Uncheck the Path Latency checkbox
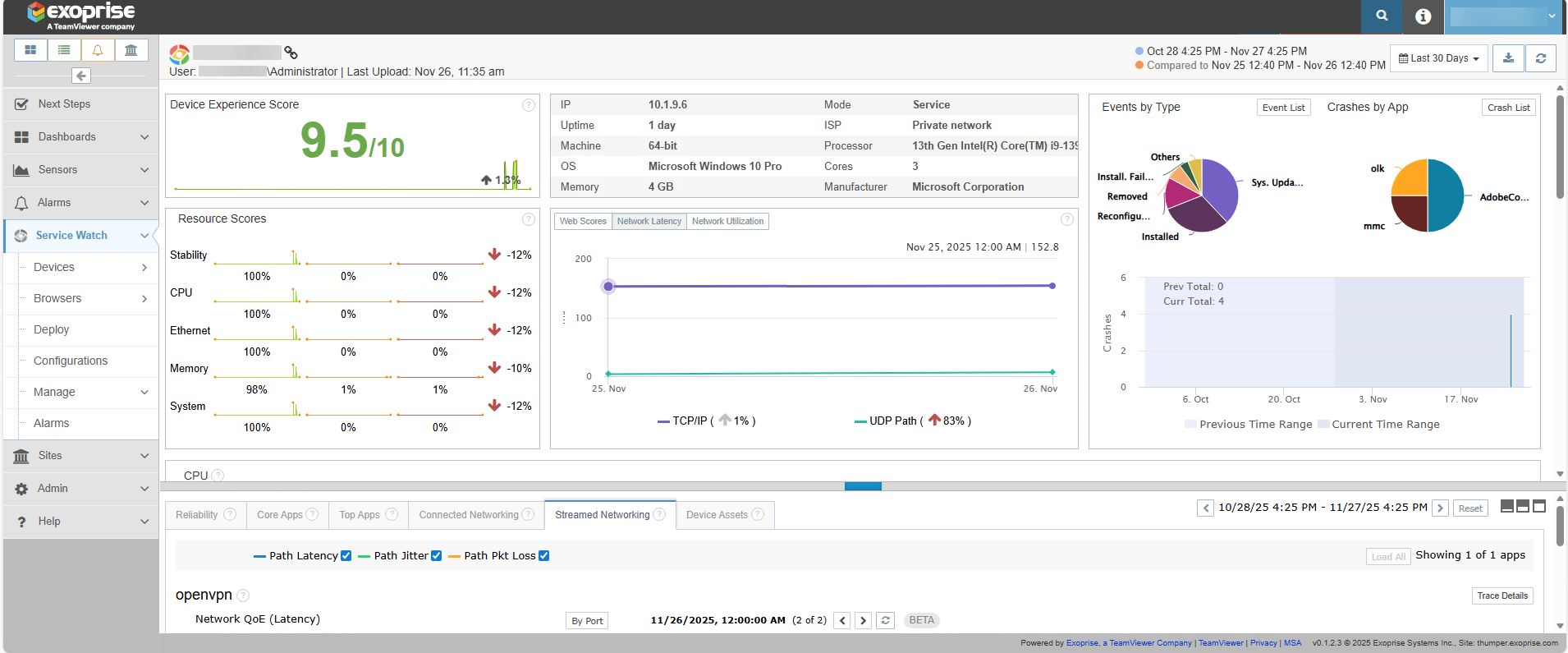The image size is (1568, 653). pyautogui.click(x=346, y=556)
